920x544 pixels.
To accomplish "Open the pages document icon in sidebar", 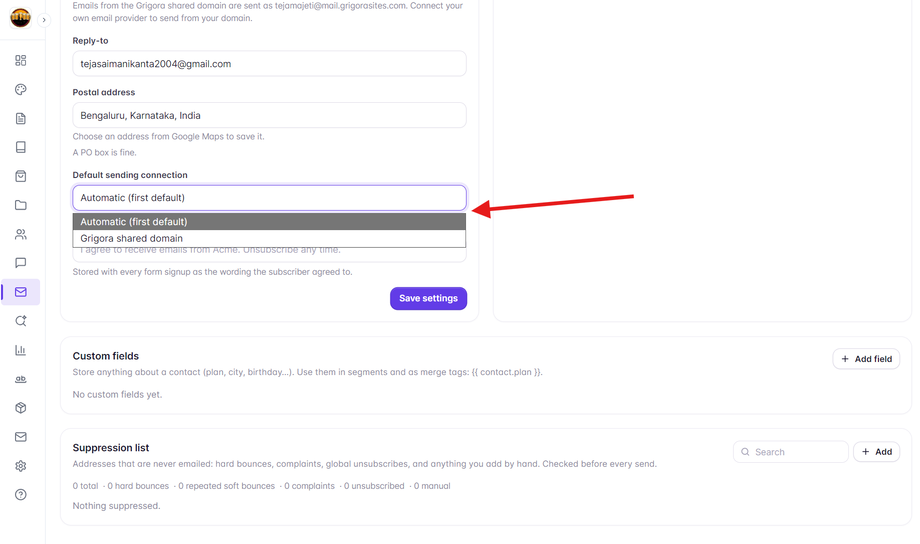I will tap(21, 119).
